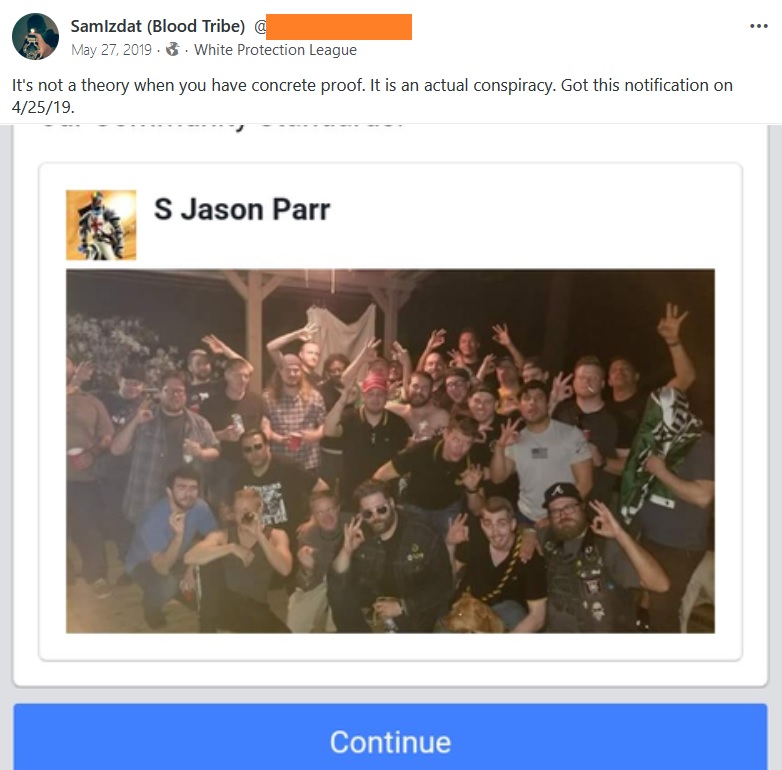Click the black Atlanta cap in photo
782x770 pixels.
(560, 494)
